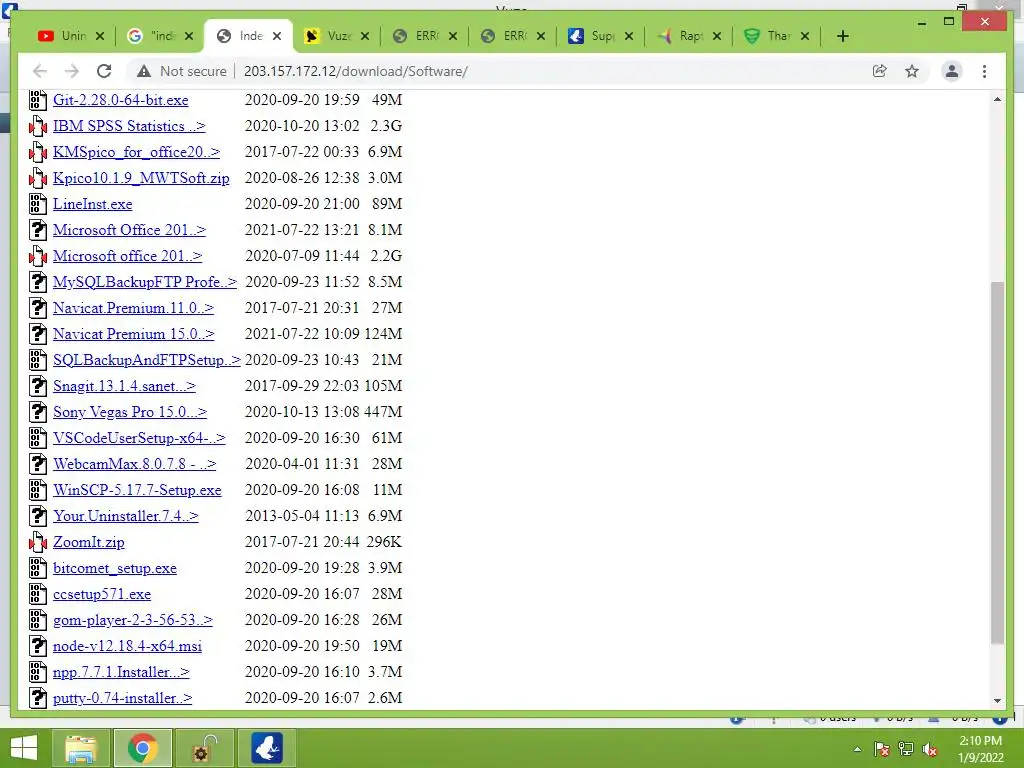Image resolution: width=1024 pixels, height=768 pixels.
Task: Click the vertical scrollbar thumb
Action: pyautogui.click(x=997, y=463)
